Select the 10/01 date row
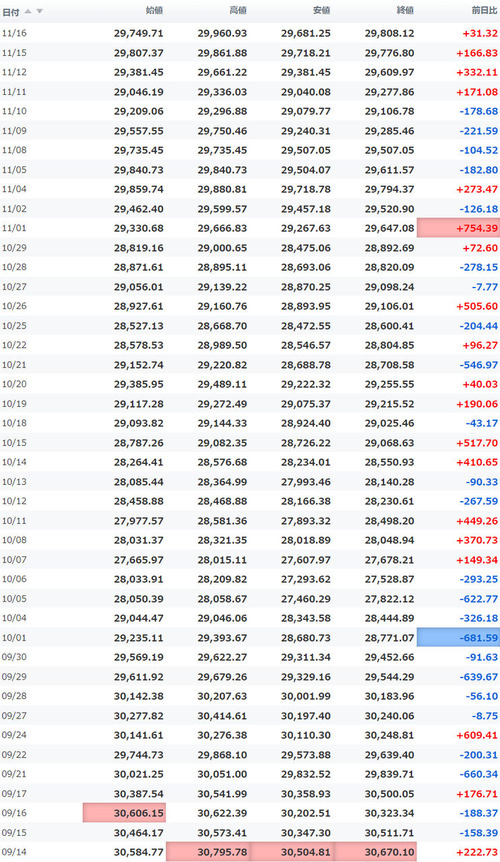The image size is (500, 862). [250, 638]
